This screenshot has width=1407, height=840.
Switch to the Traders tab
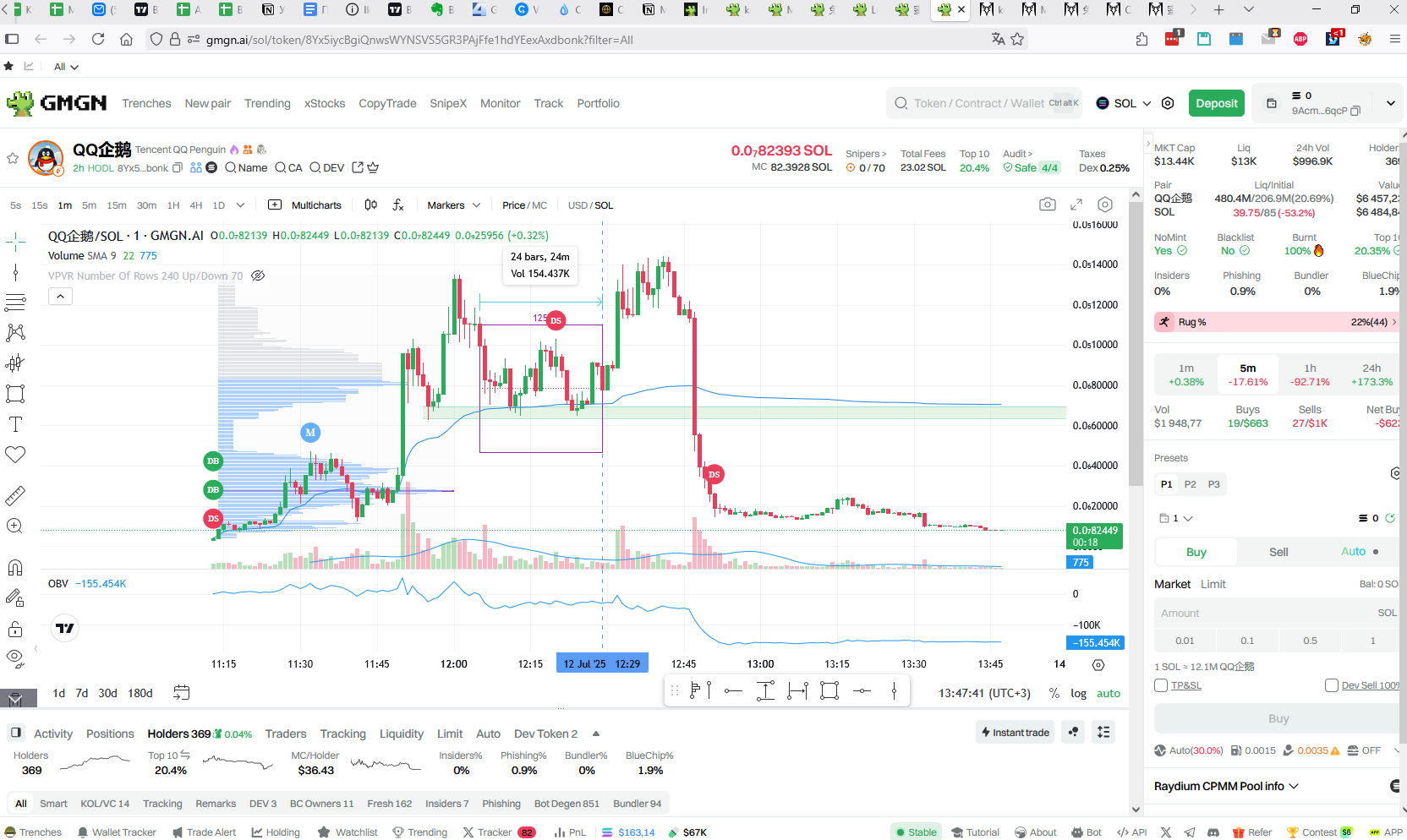click(x=286, y=734)
